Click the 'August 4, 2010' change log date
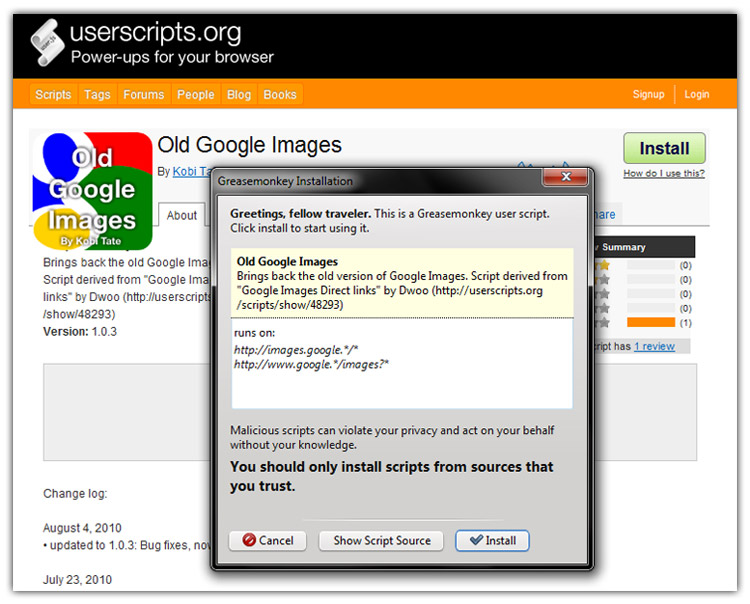 [x=82, y=528]
